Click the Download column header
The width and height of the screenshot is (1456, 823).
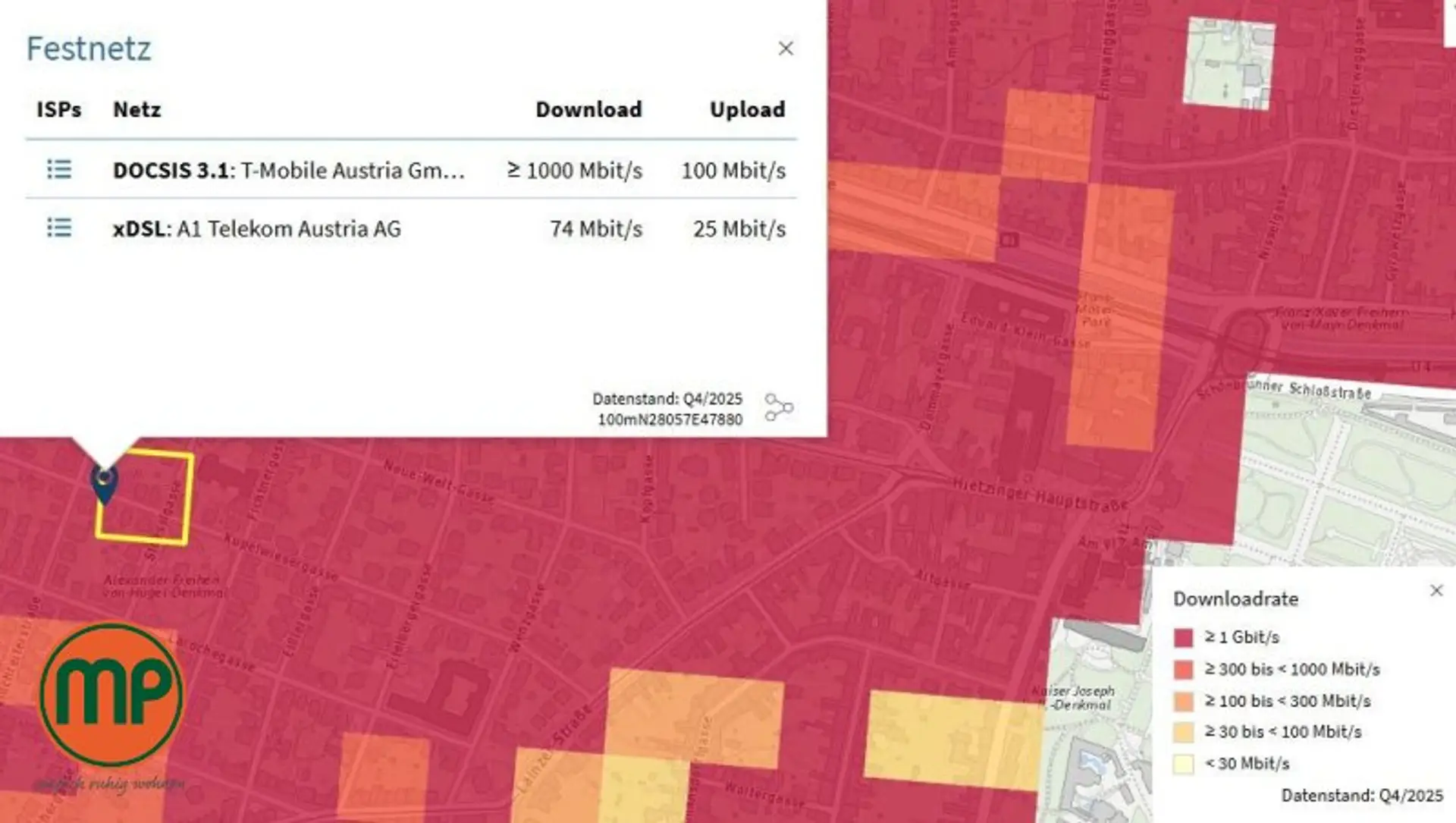coord(589,109)
